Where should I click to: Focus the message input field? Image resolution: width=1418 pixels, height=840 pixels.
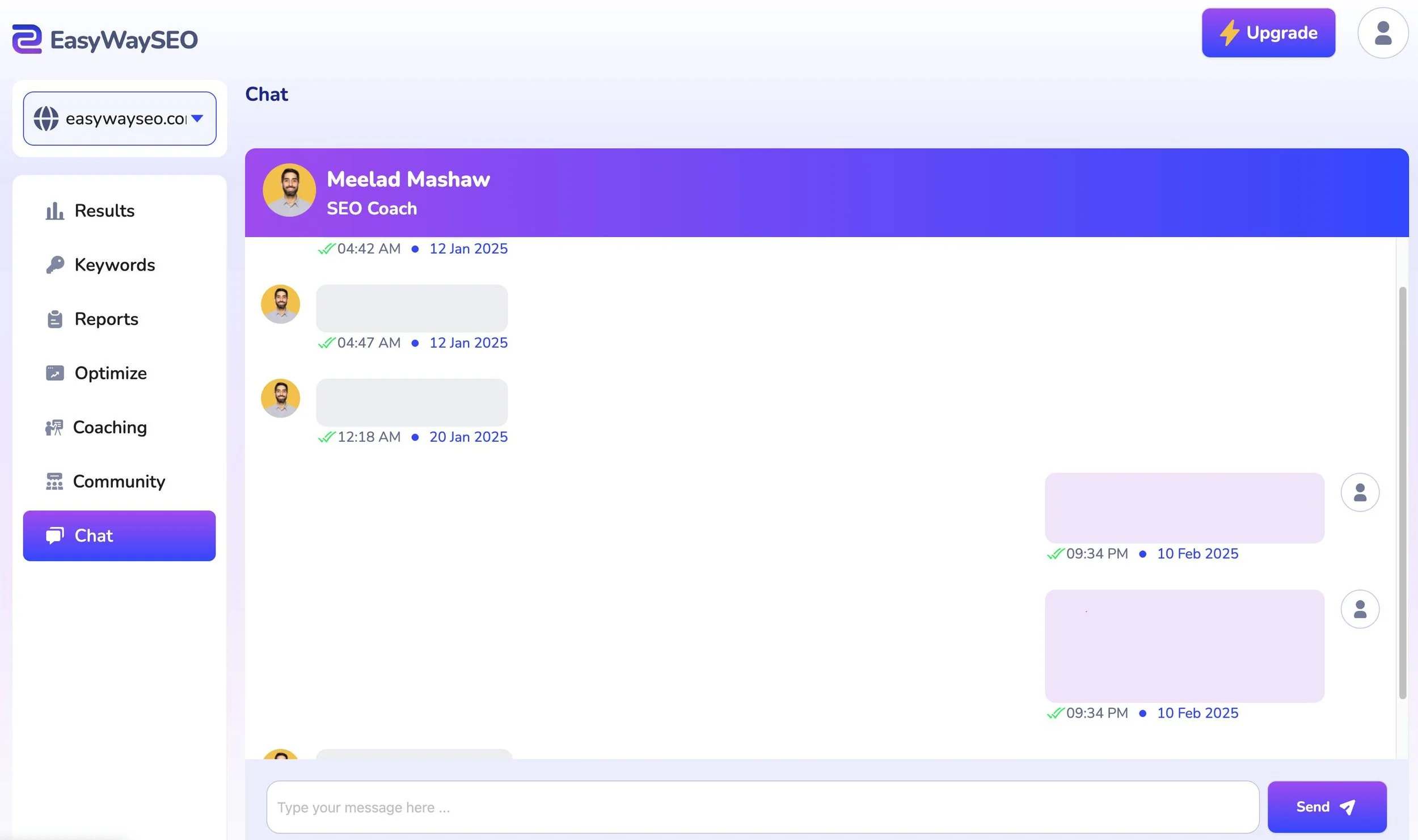pos(762,807)
